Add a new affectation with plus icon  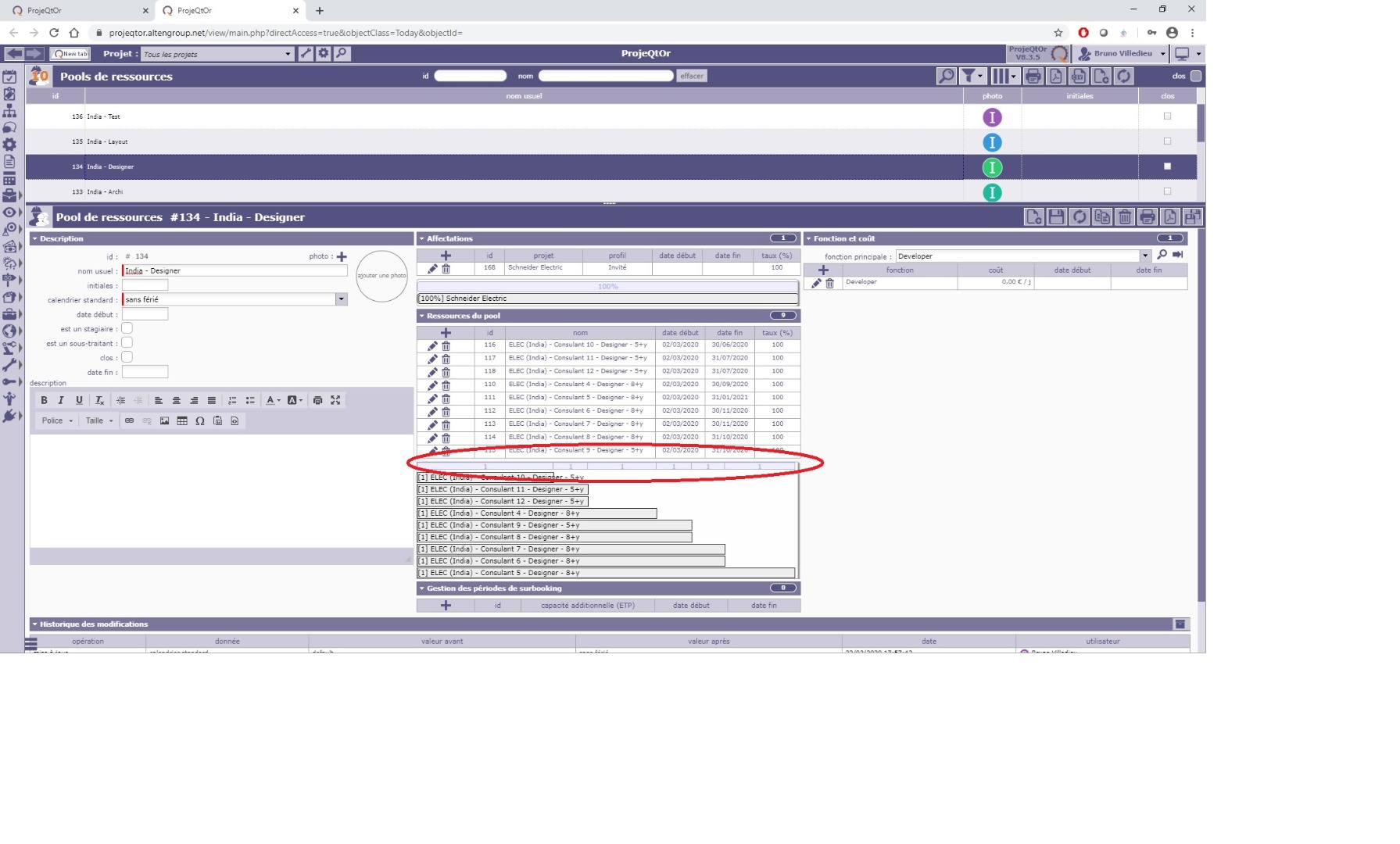click(x=446, y=256)
